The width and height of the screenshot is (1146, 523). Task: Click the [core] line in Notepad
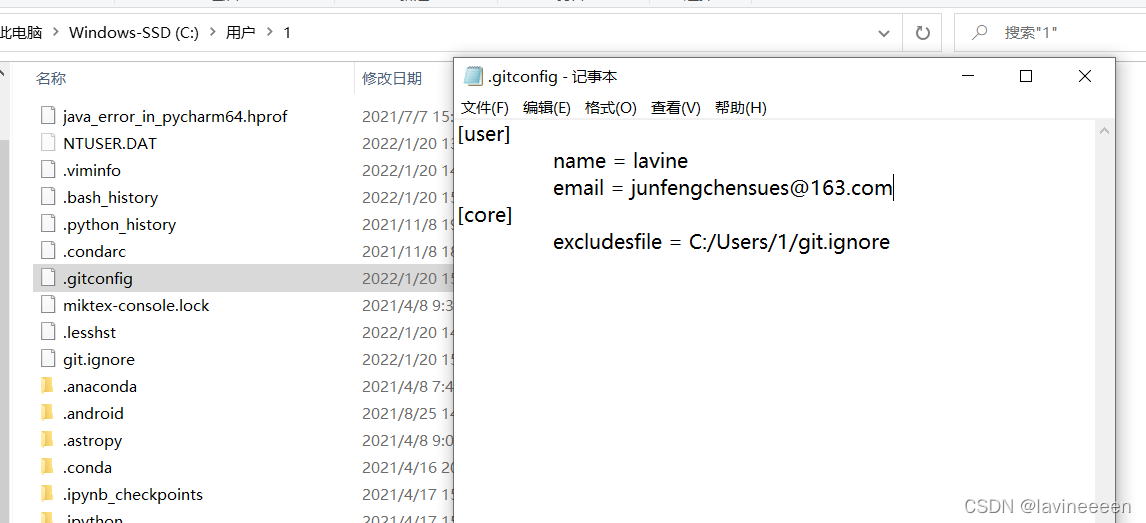pos(485,215)
